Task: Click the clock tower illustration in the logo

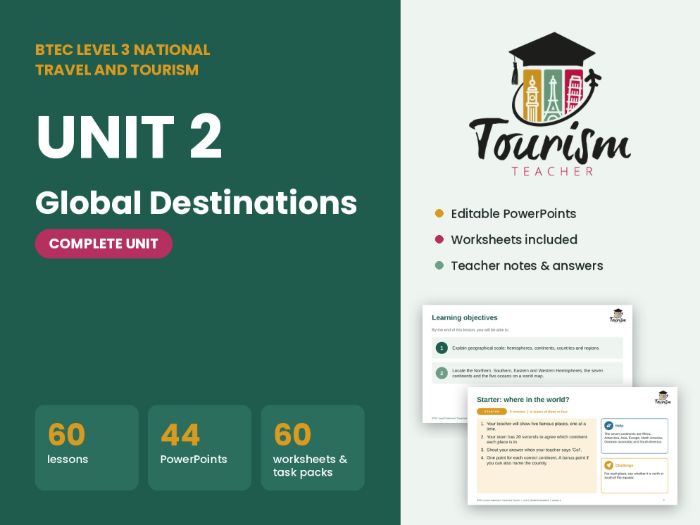Action: point(532,99)
